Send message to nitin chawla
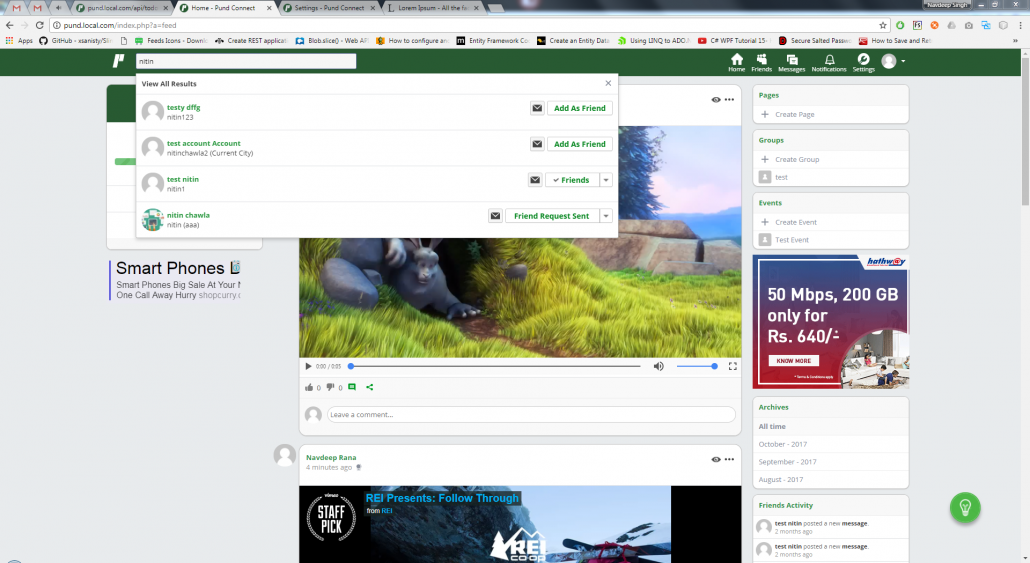The image size is (1030, 563). tap(495, 215)
